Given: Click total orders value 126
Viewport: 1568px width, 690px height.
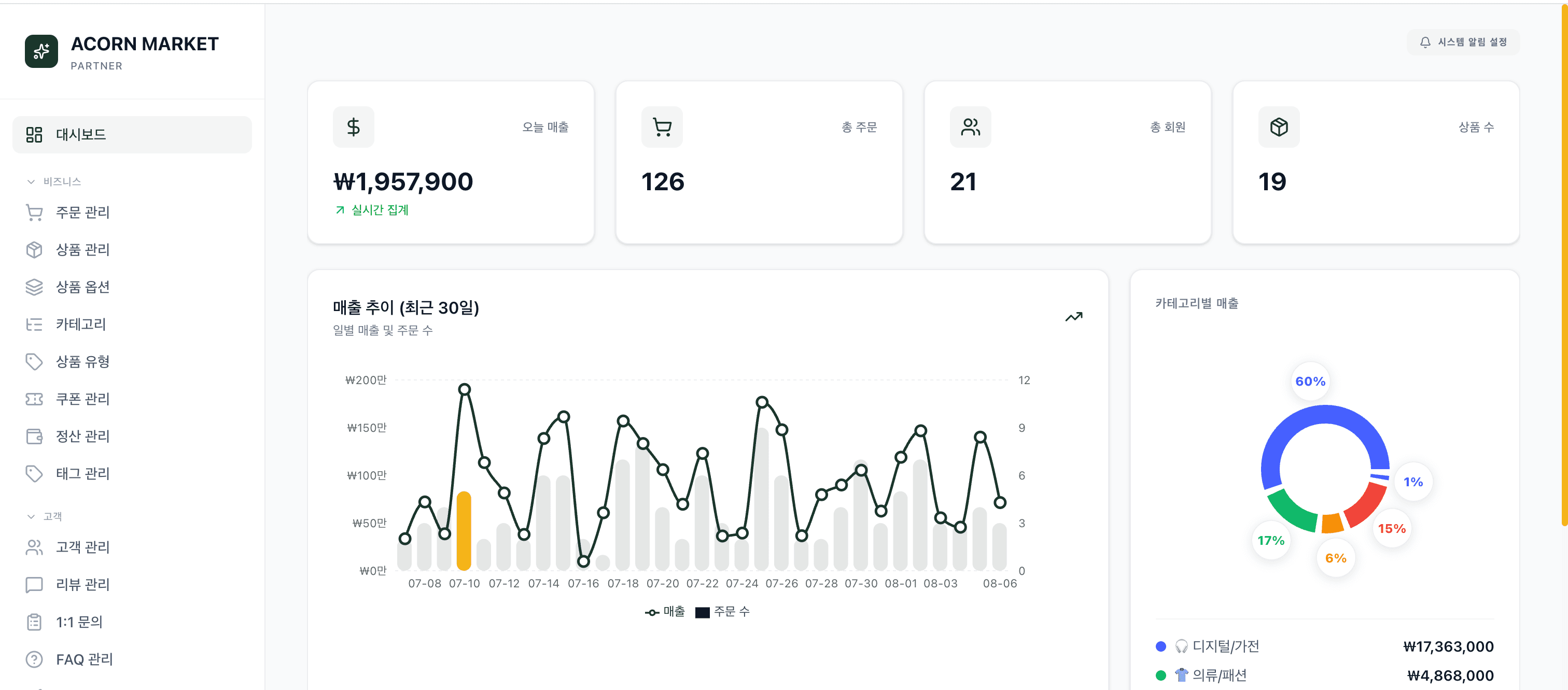Looking at the screenshot, I should coord(663,181).
